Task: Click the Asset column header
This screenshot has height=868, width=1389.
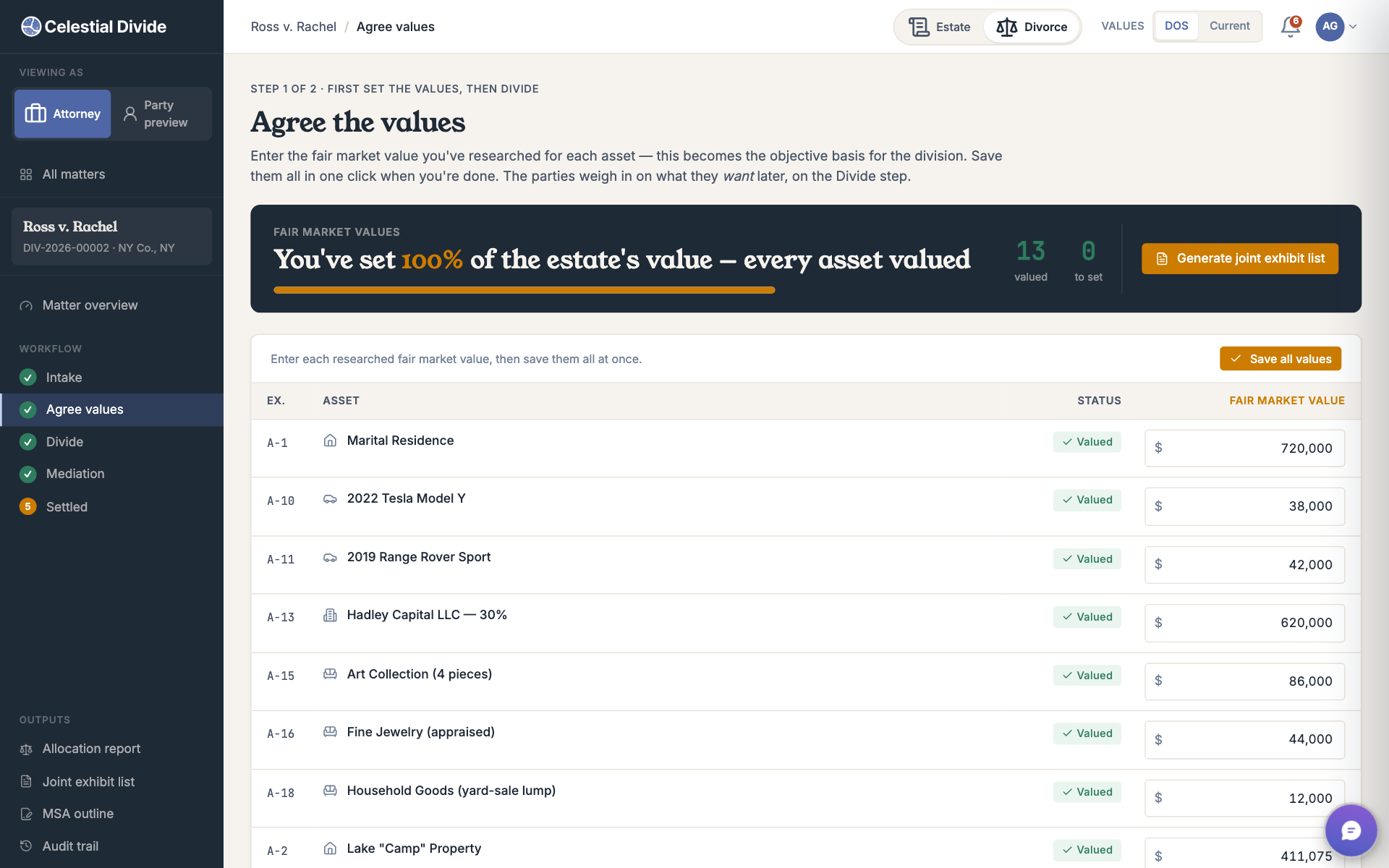Action: coord(341,401)
